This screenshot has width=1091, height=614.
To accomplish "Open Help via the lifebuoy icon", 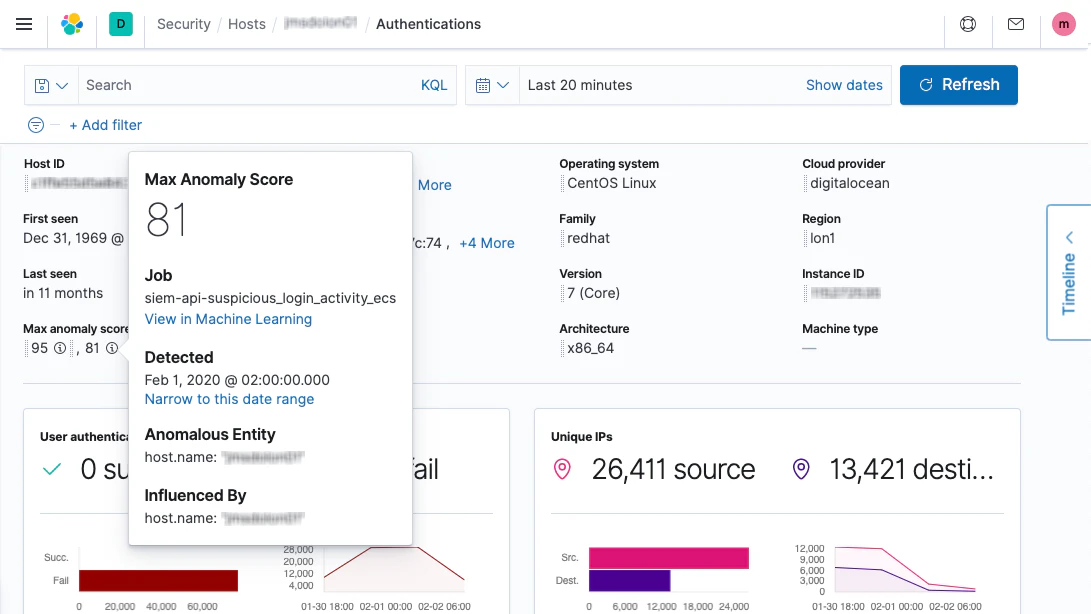I will click(x=967, y=24).
